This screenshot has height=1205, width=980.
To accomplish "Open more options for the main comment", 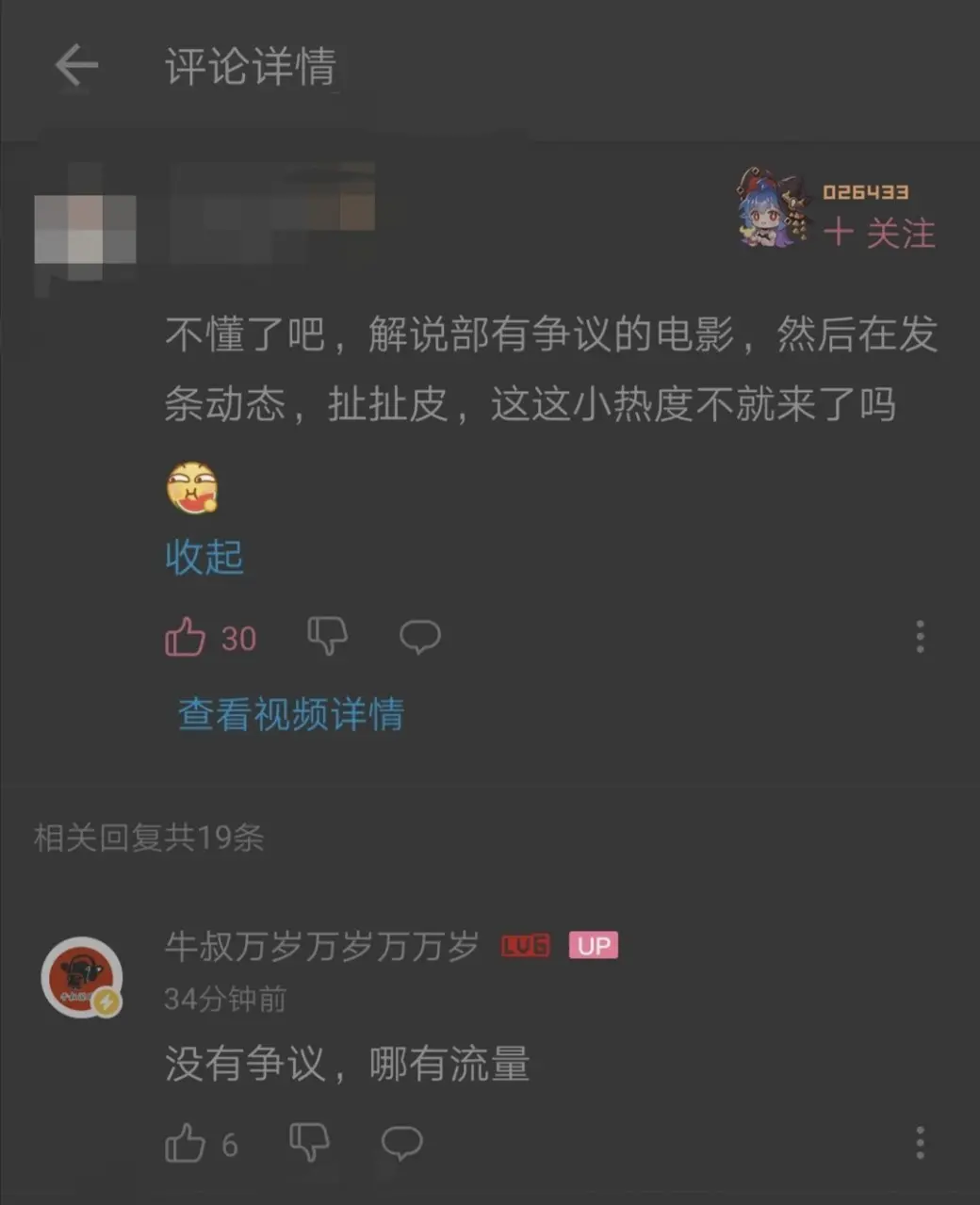I will (921, 637).
